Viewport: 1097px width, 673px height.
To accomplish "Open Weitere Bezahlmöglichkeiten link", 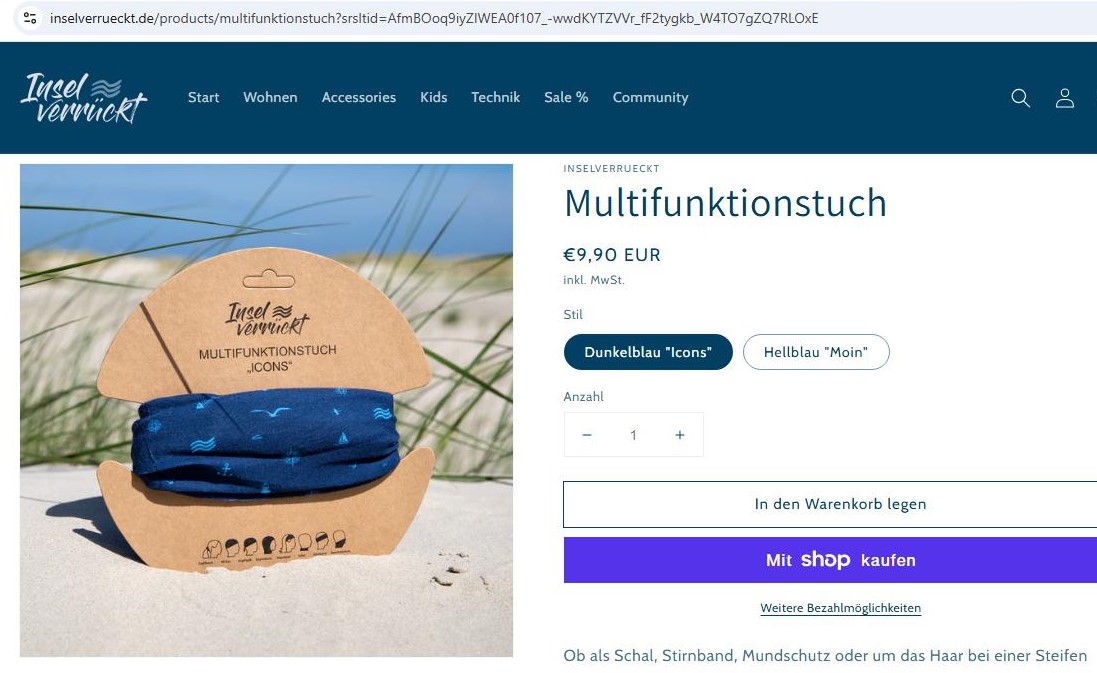I will (840, 608).
